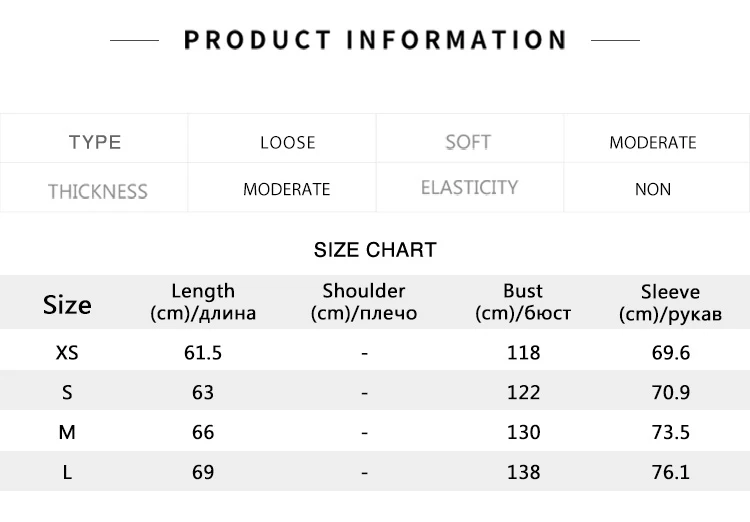Viewport: 750px width, 522px height.
Task: Select the 138 bust value
Action: (523, 471)
